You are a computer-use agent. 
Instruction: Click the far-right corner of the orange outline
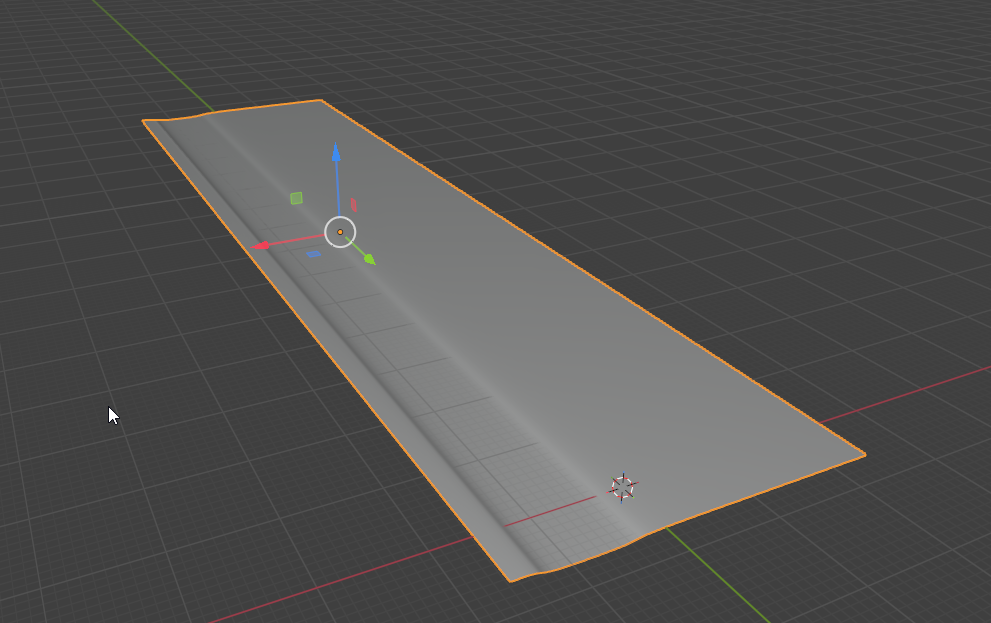tap(864, 455)
